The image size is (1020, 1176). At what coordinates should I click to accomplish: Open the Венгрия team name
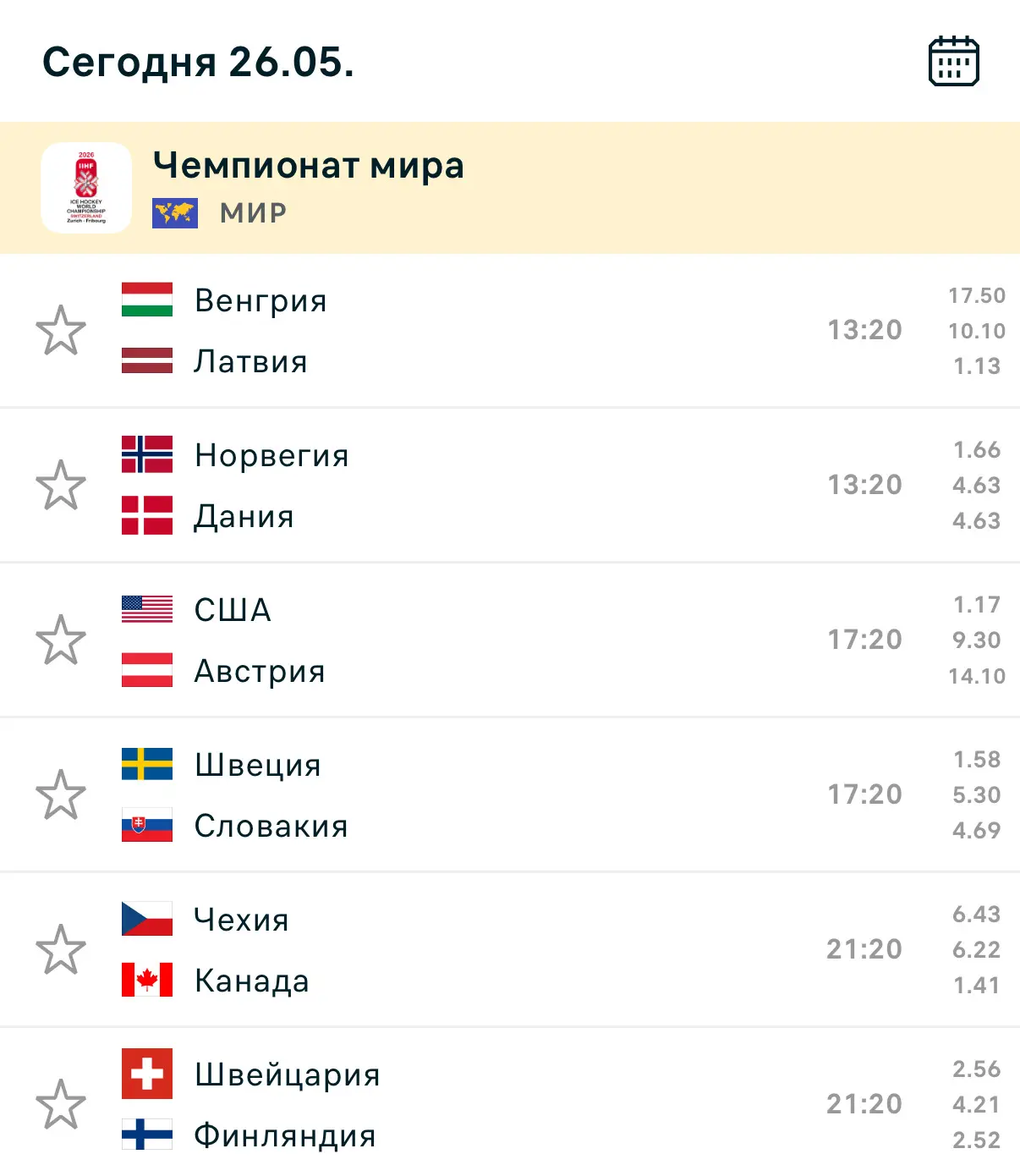click(260, 300)
